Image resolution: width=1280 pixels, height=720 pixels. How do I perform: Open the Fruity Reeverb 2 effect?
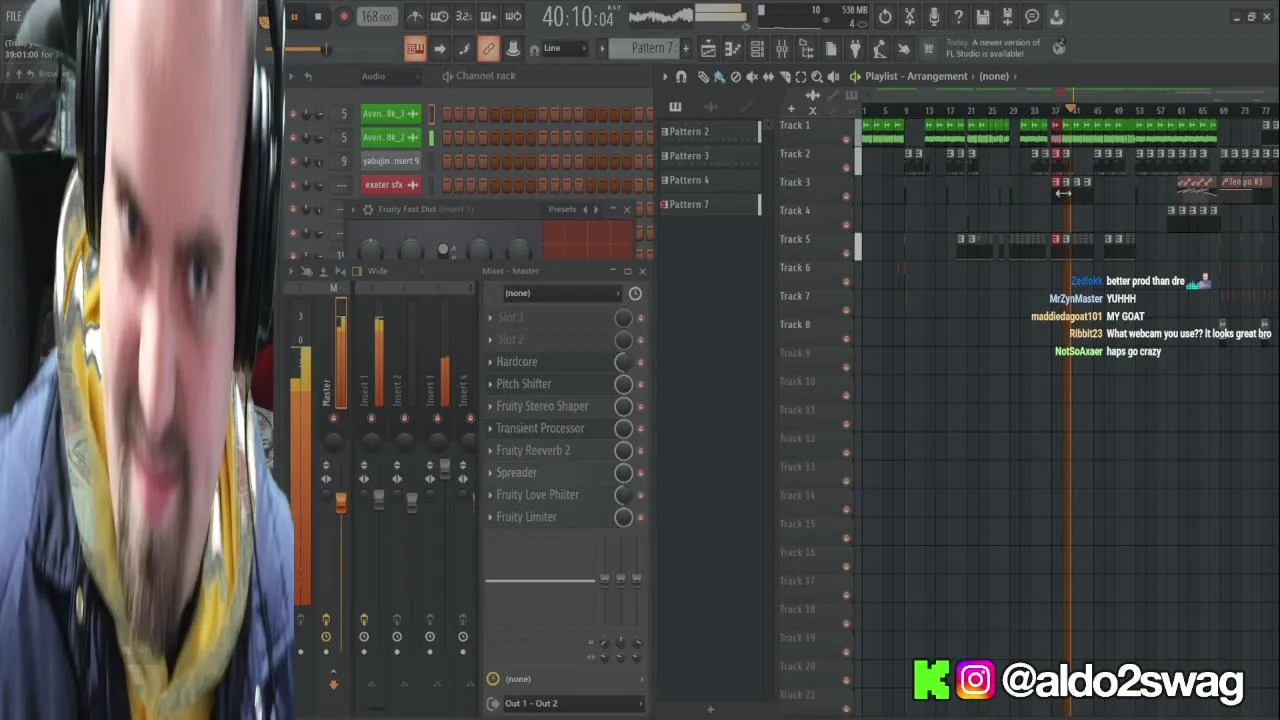tap(533, 450)
